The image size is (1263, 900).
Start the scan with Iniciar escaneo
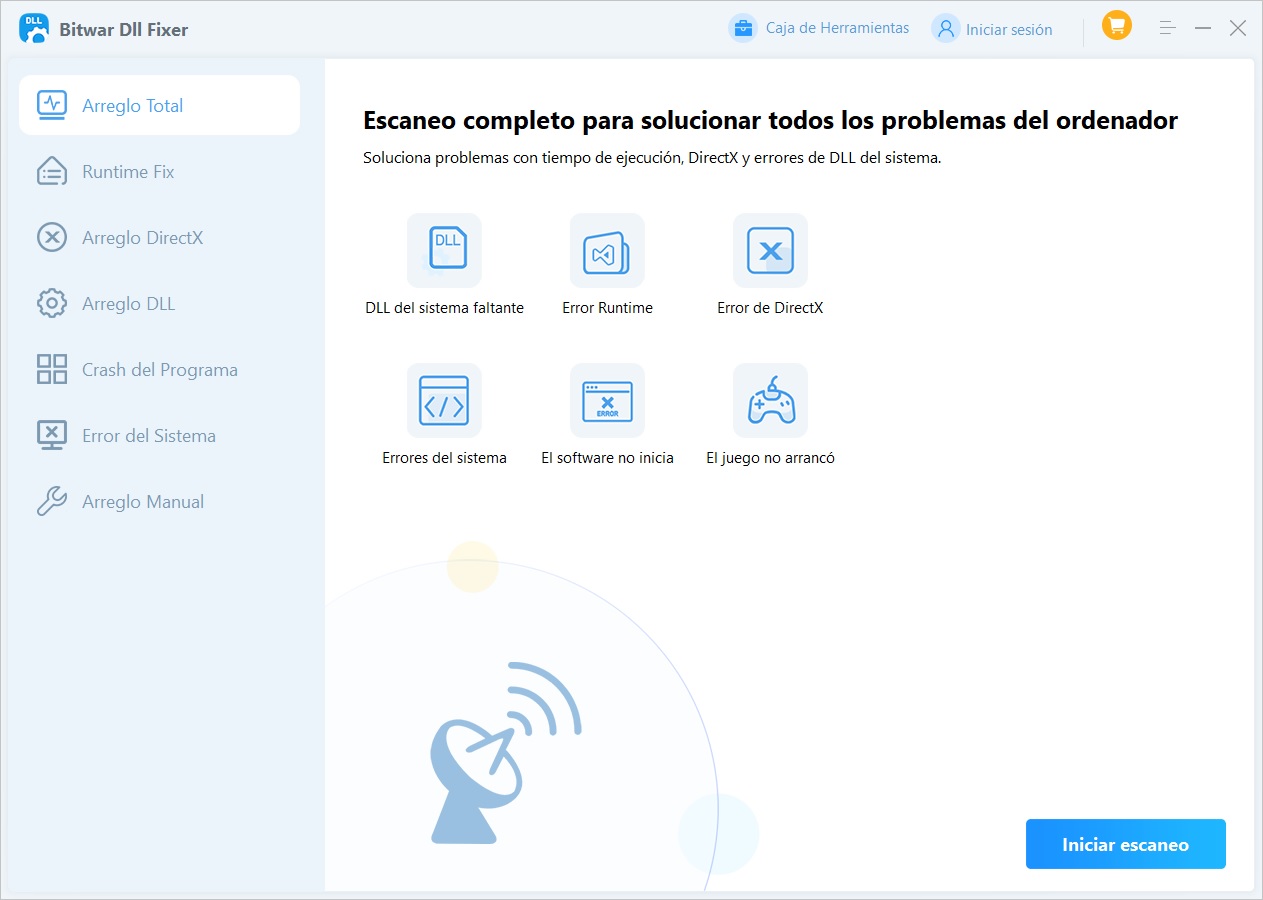pyautogui.click(x=1126, y=845)
